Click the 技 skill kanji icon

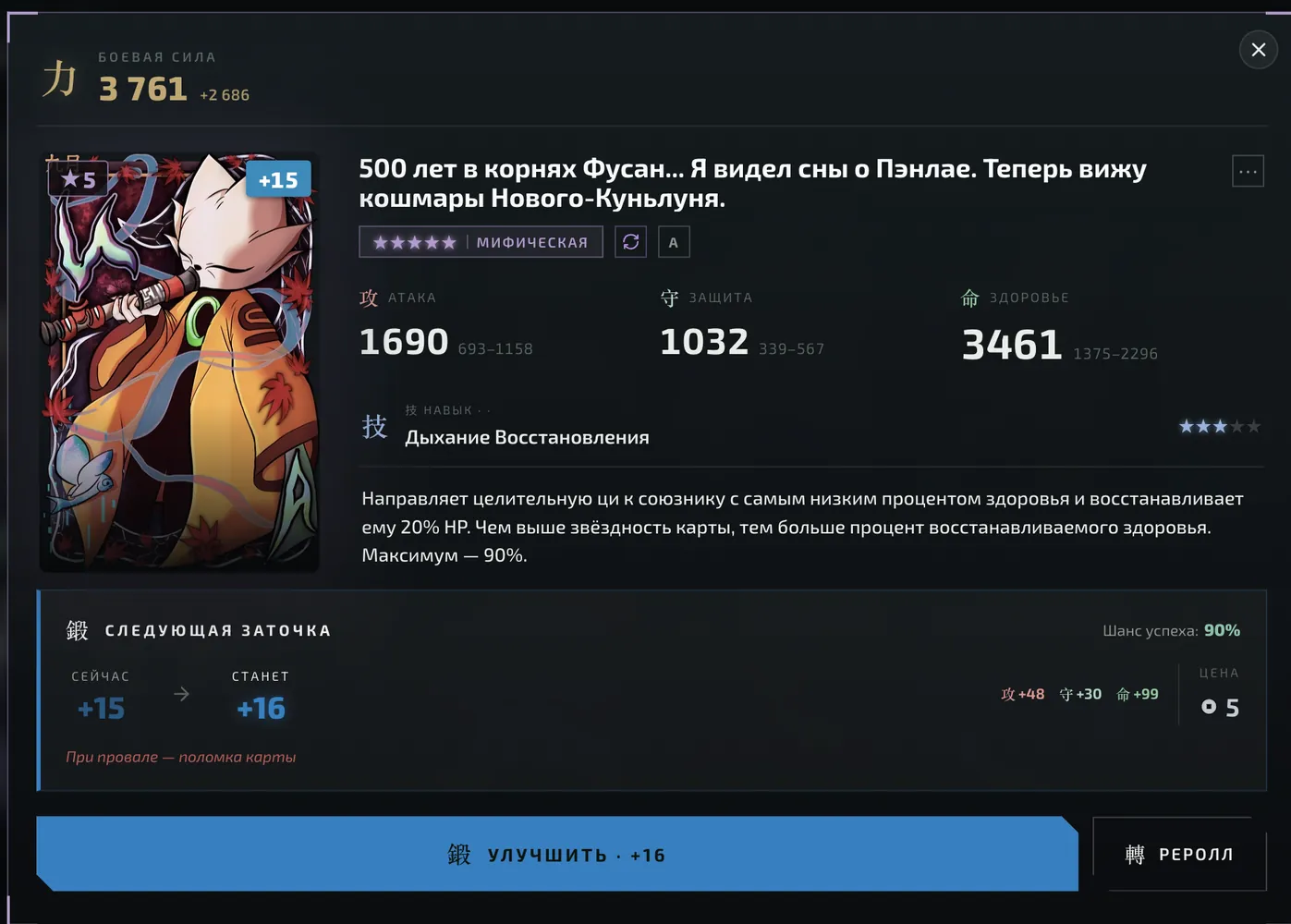pos(374,426)
